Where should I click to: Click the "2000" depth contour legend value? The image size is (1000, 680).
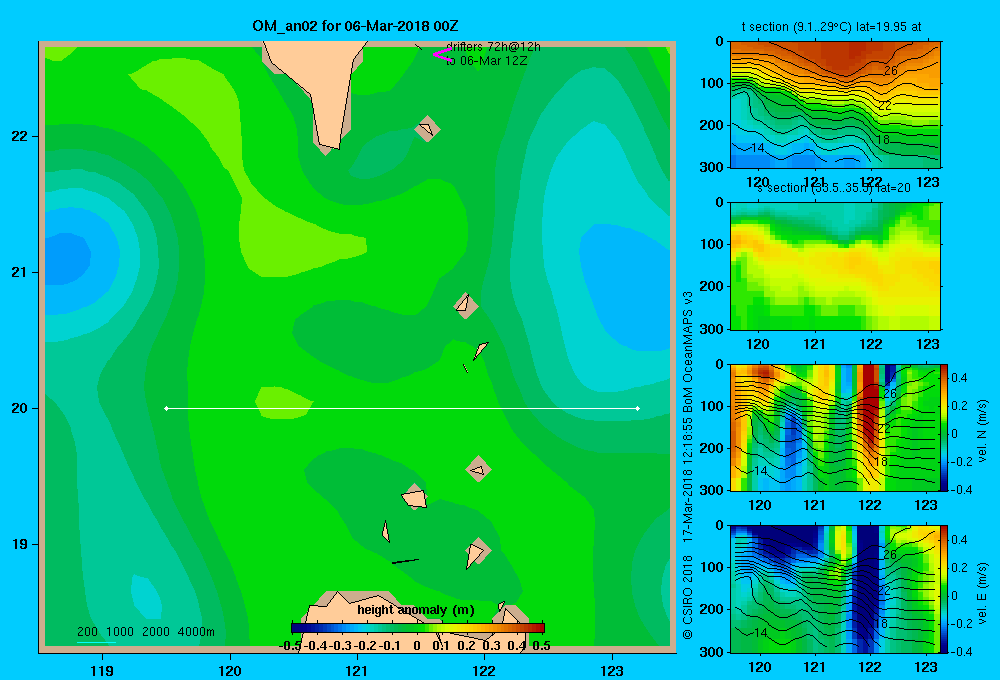156,632
